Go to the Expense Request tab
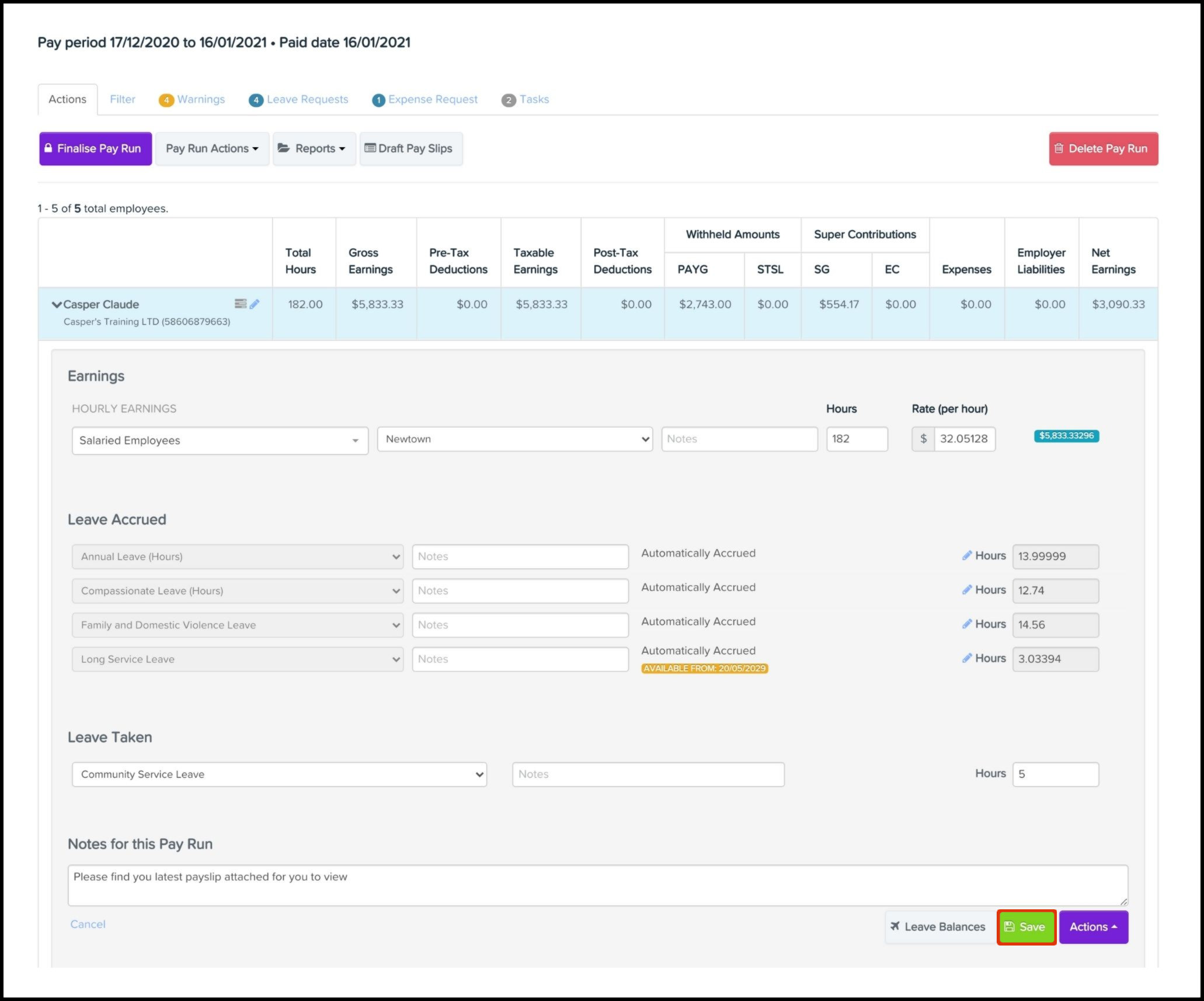 tap(426, 99)
